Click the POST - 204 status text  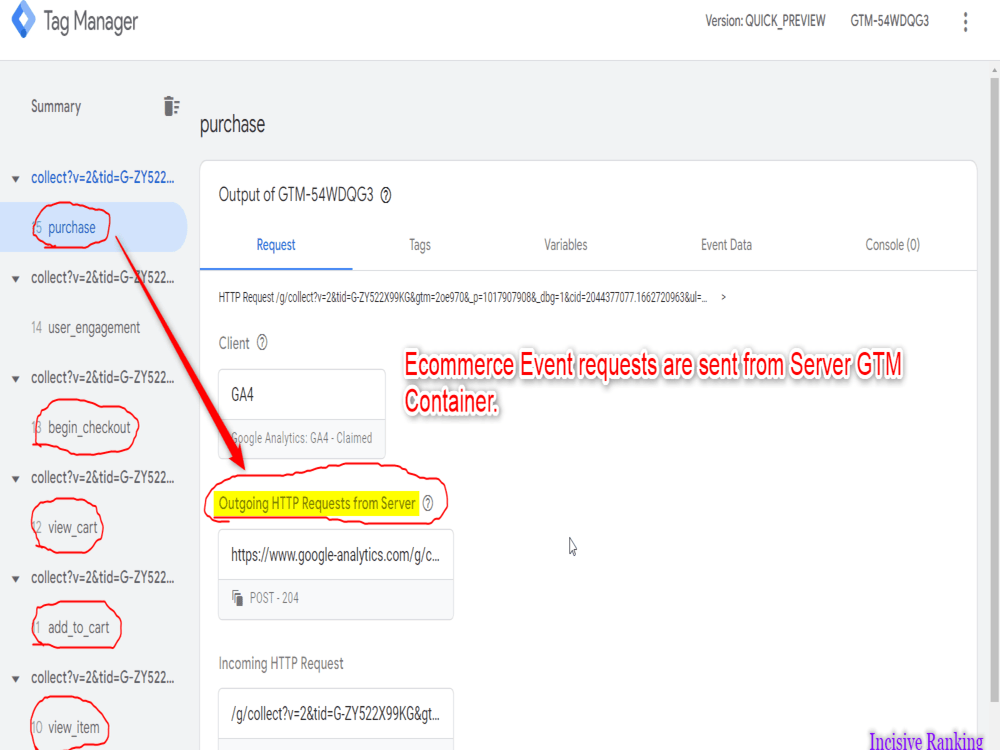pos(274,598)
